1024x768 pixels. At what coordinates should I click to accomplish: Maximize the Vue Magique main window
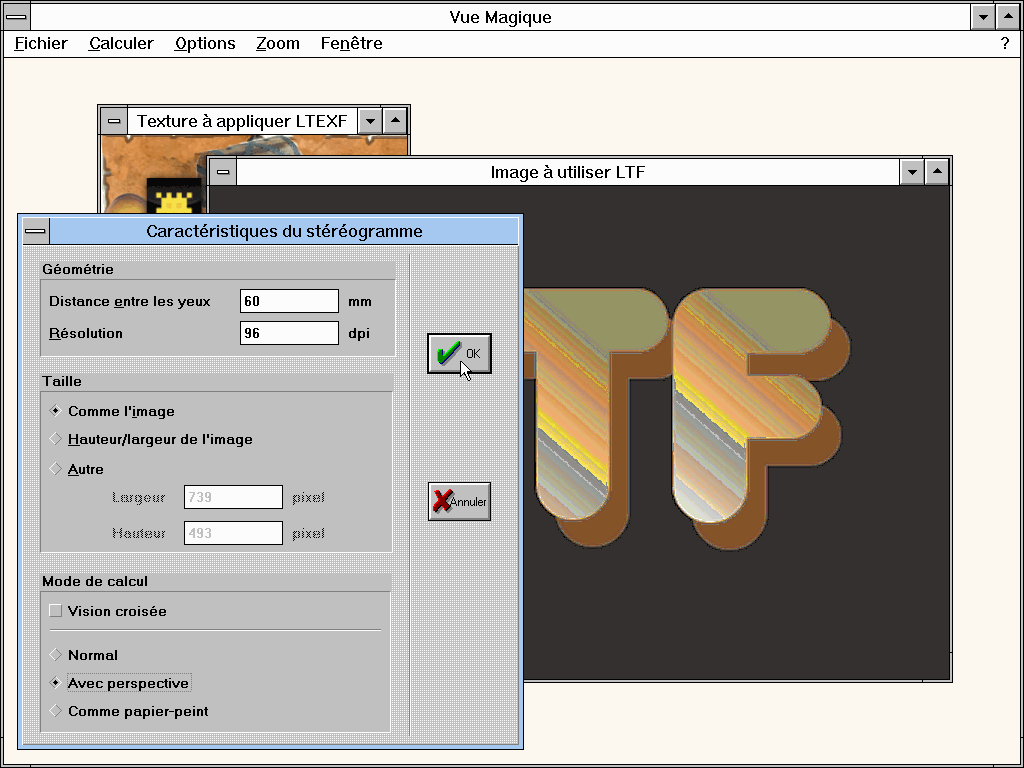[1008, 16]
